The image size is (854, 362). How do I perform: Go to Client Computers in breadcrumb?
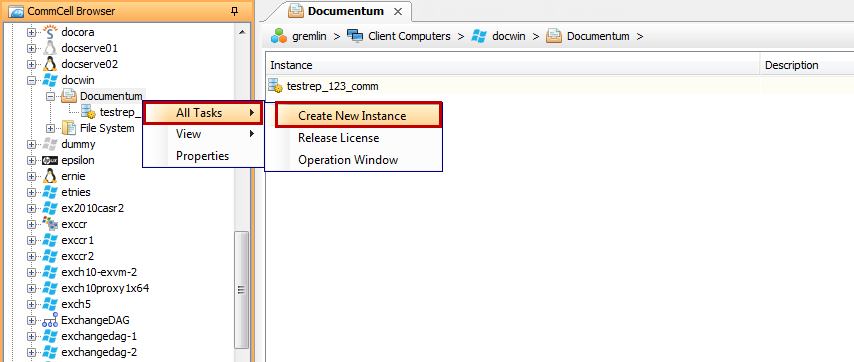tap(409, 36)
